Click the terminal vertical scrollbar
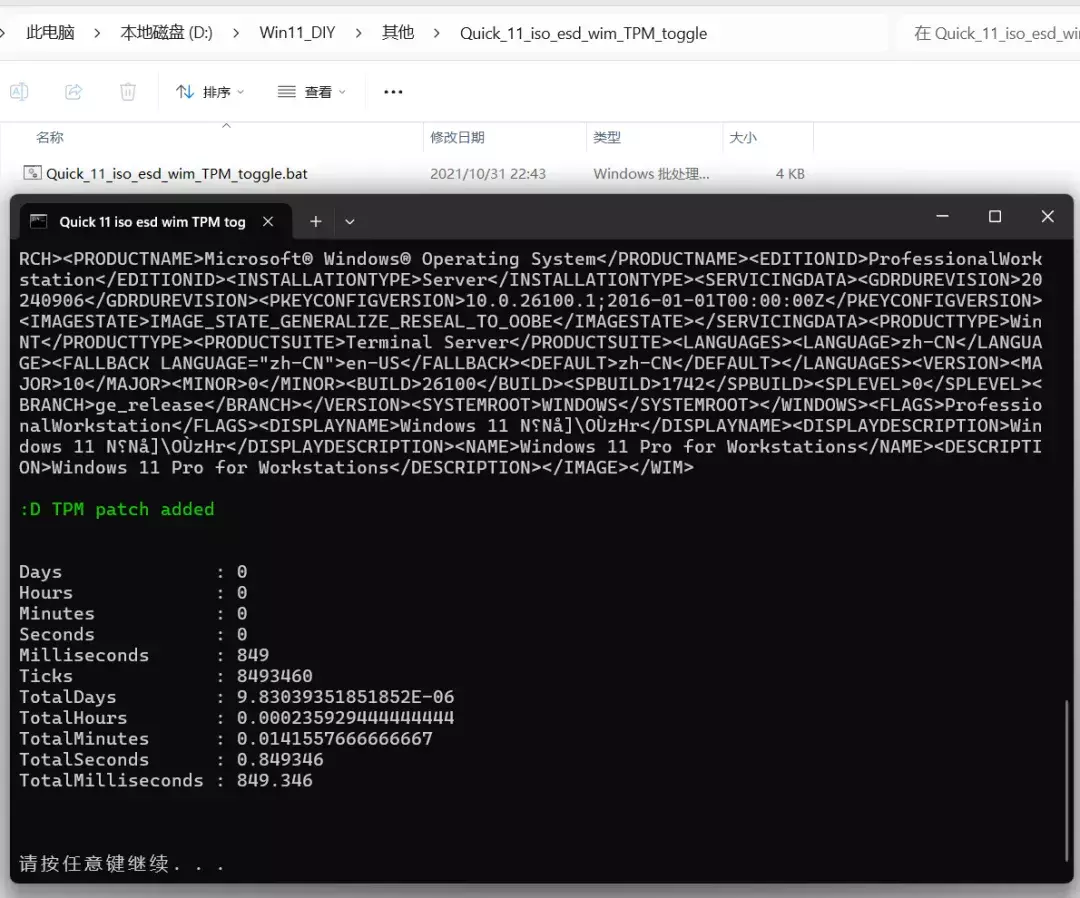Screen dimensions: 1080x898 [1066, 781]
